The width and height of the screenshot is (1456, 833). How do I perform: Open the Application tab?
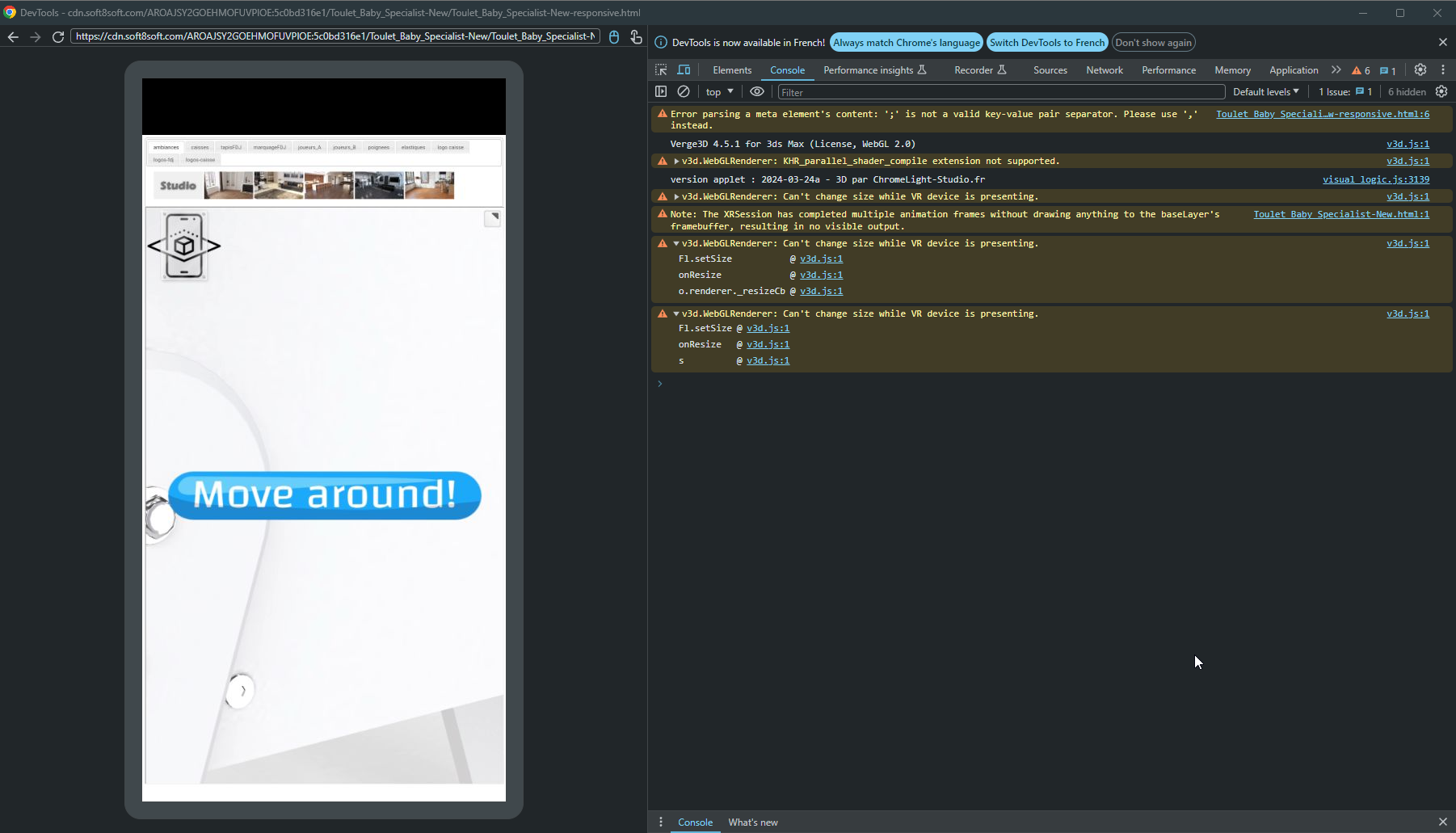point(1294,70)
